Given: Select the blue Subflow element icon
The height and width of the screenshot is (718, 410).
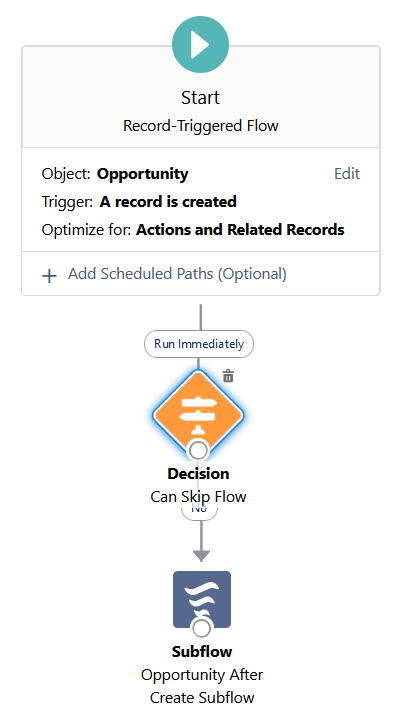Looking at the screenshot, I should [x=202, y=599].
